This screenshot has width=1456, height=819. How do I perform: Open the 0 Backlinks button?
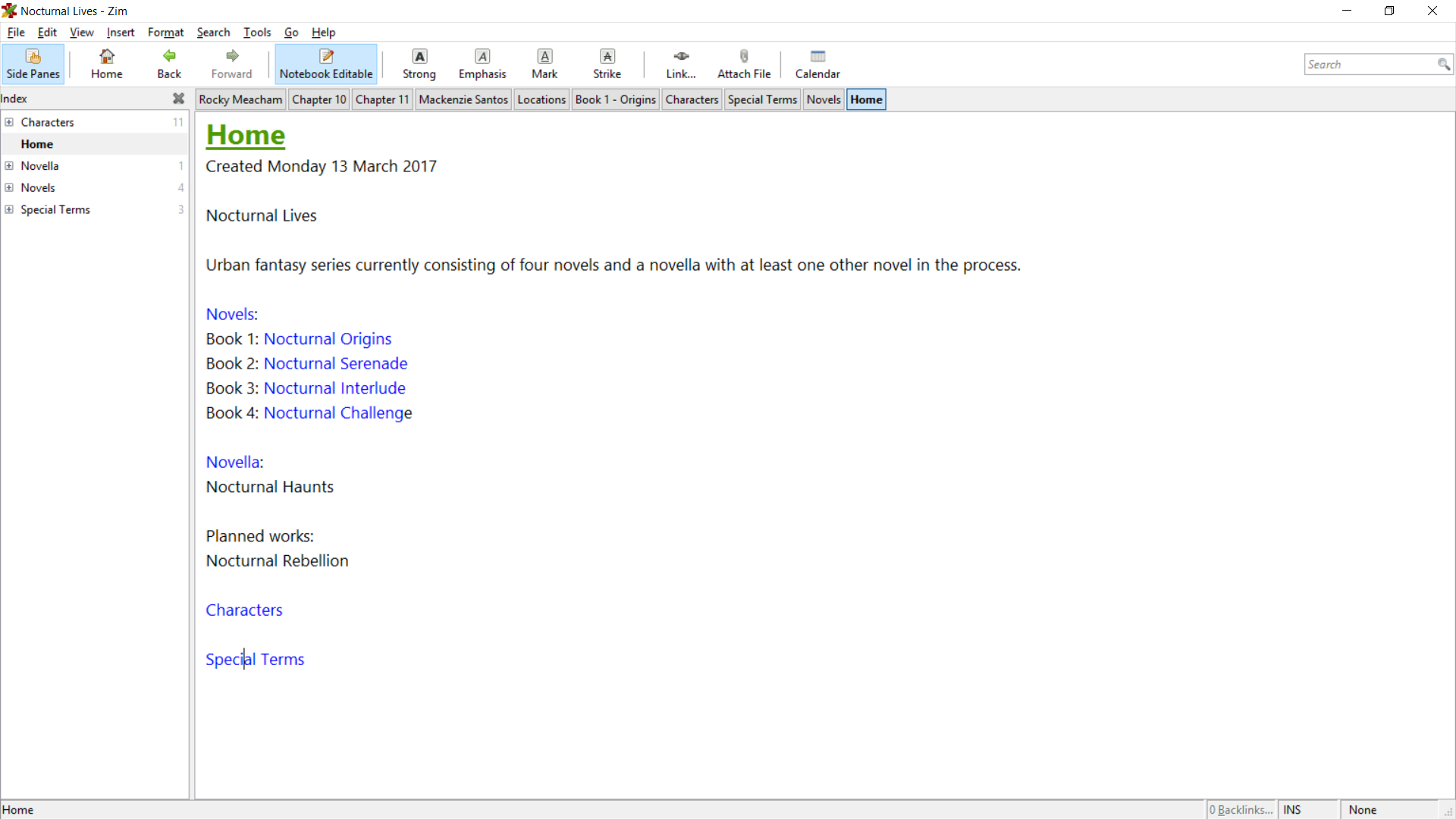click(x=1241, y=810)
